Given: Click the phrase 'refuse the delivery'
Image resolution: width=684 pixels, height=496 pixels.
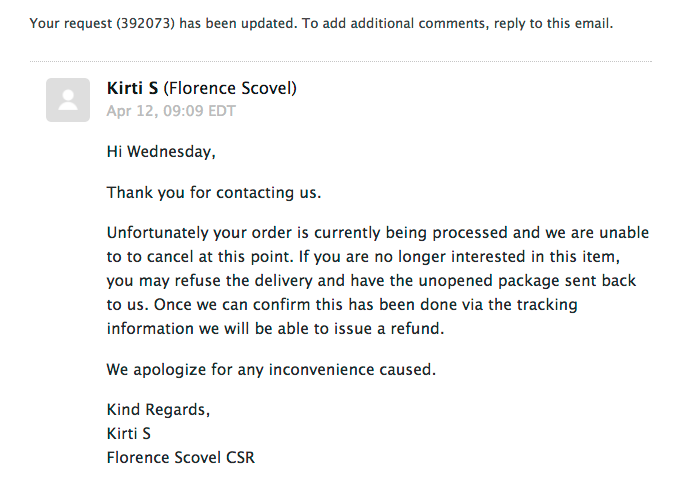Looking at the screenshot, I should point(243,280).
